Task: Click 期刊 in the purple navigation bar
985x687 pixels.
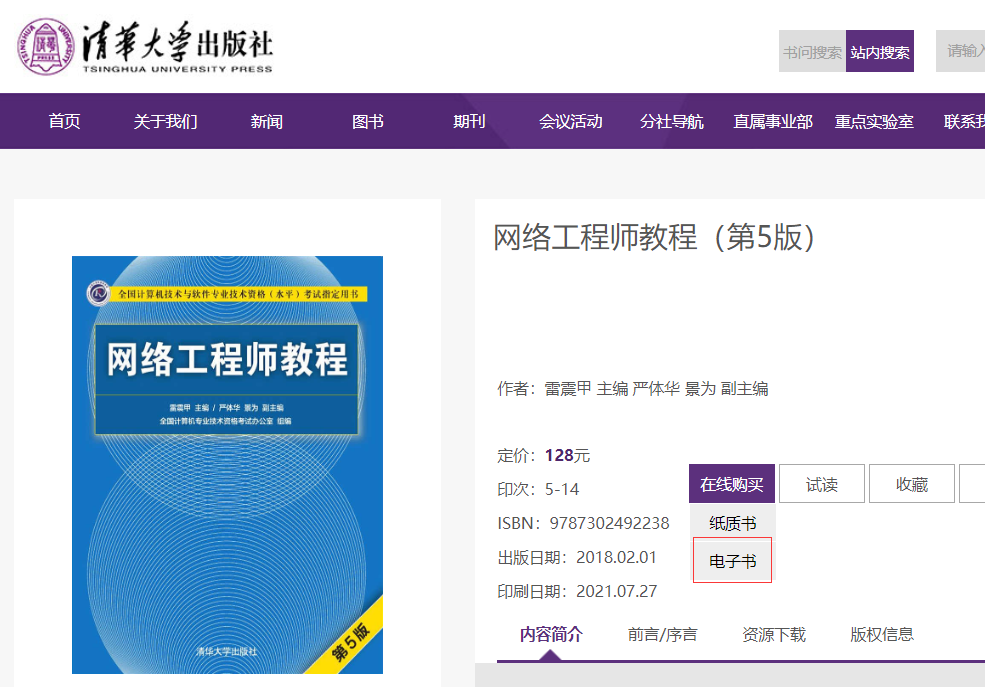Action: [469, 121]
